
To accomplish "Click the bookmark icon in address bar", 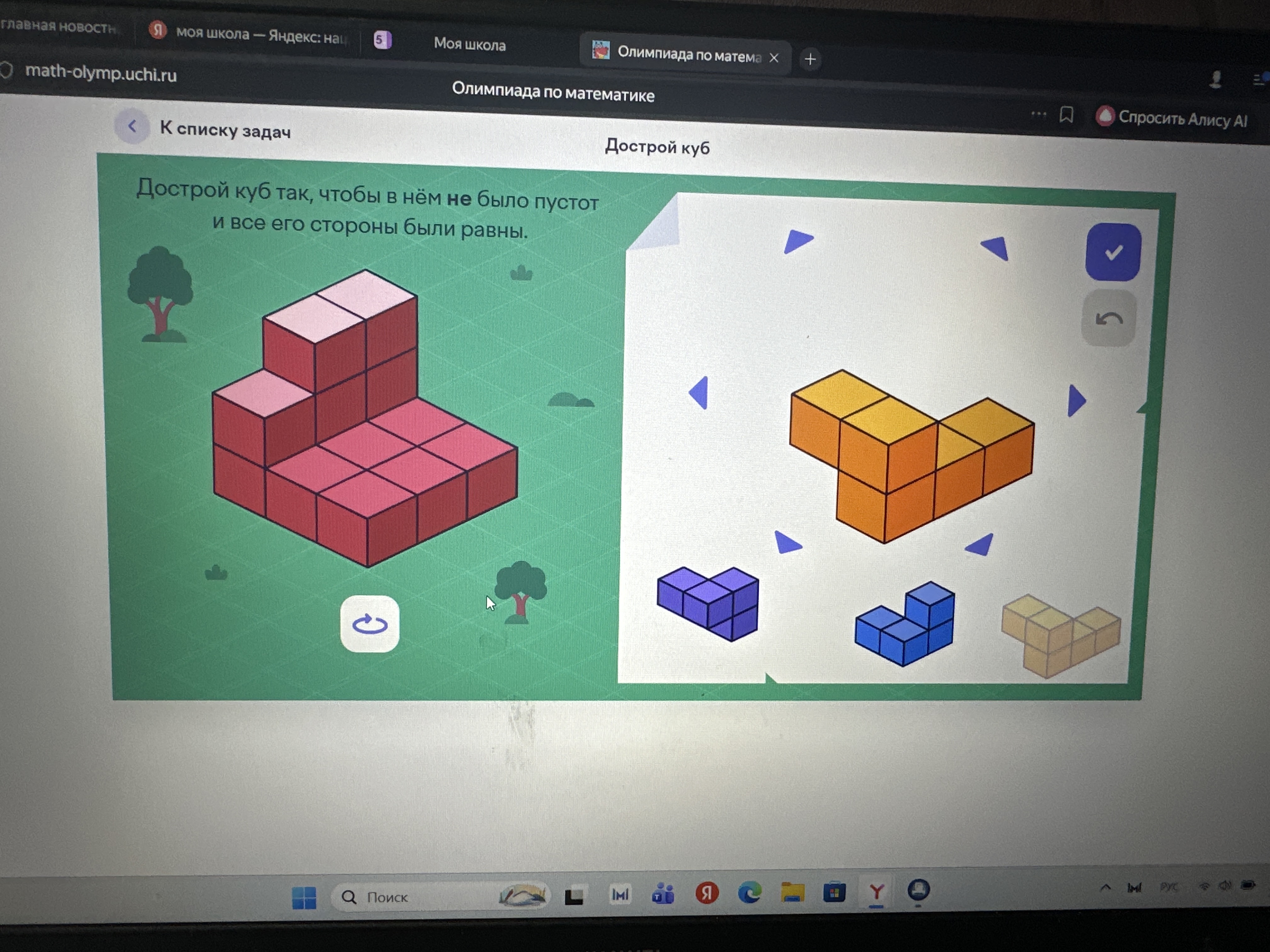I will tap(1066, 115).
